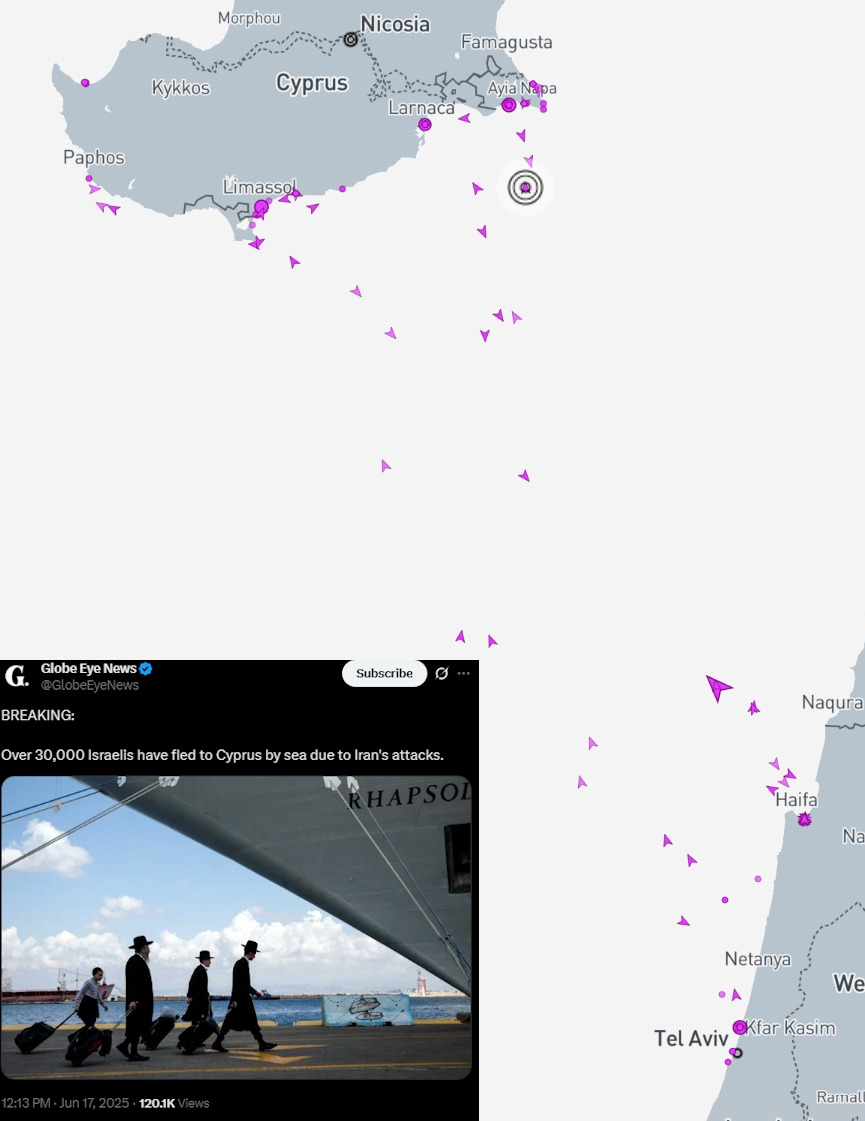Click the Limassol port circle marker
Screen dimensions: 865x1121
click(262, 207)
